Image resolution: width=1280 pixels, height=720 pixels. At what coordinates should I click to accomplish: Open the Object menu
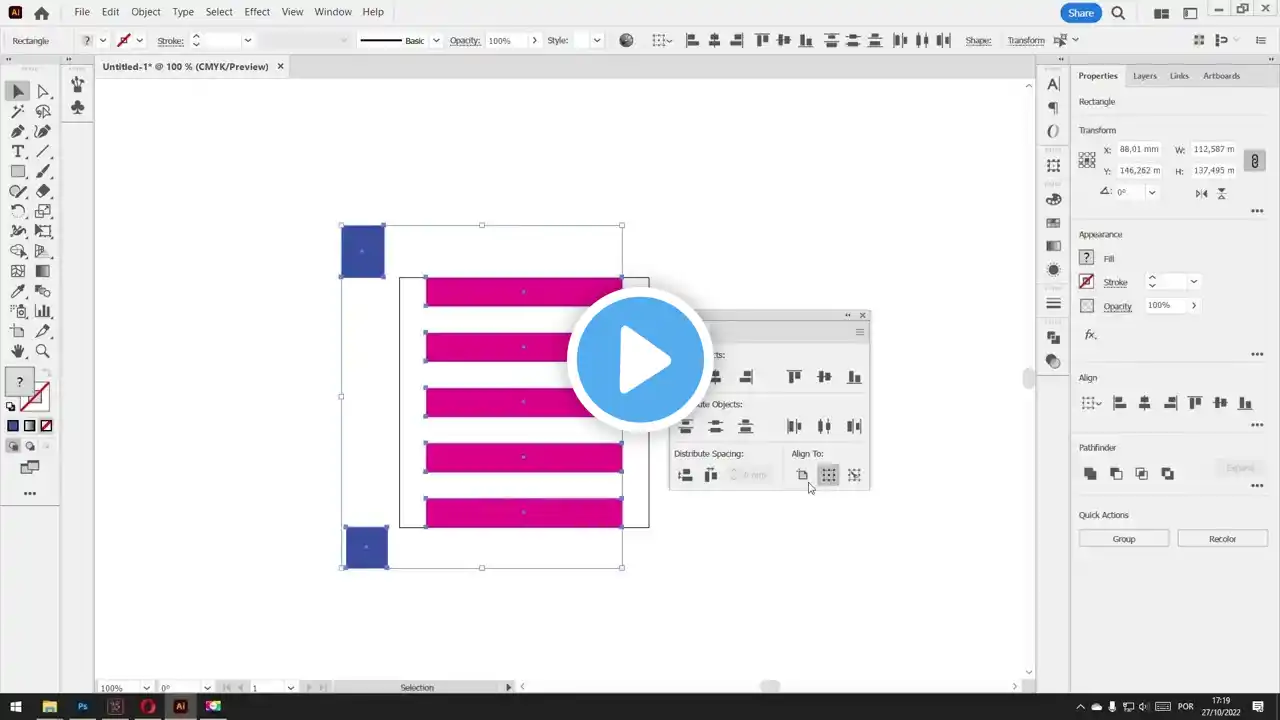pos(145,12)
